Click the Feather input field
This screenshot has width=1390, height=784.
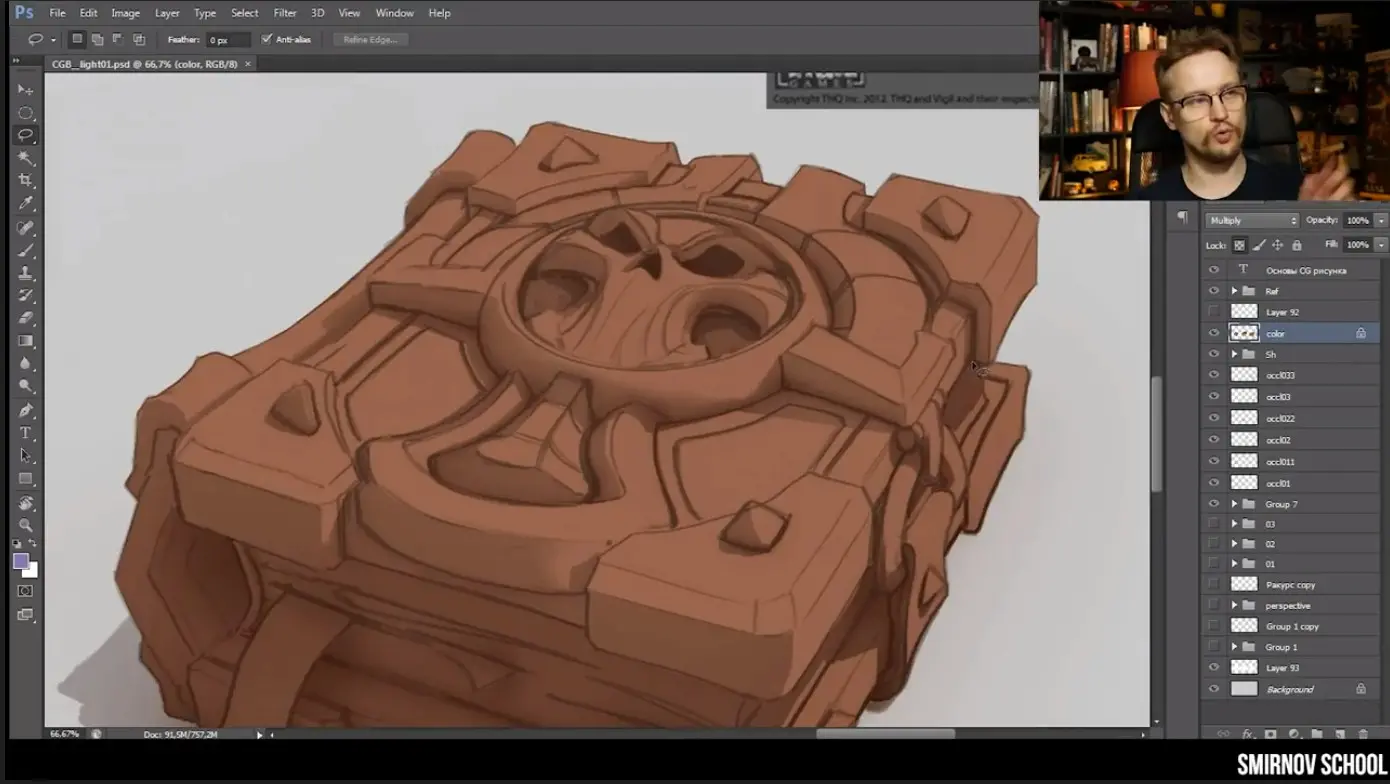click(x=227, y=40)
